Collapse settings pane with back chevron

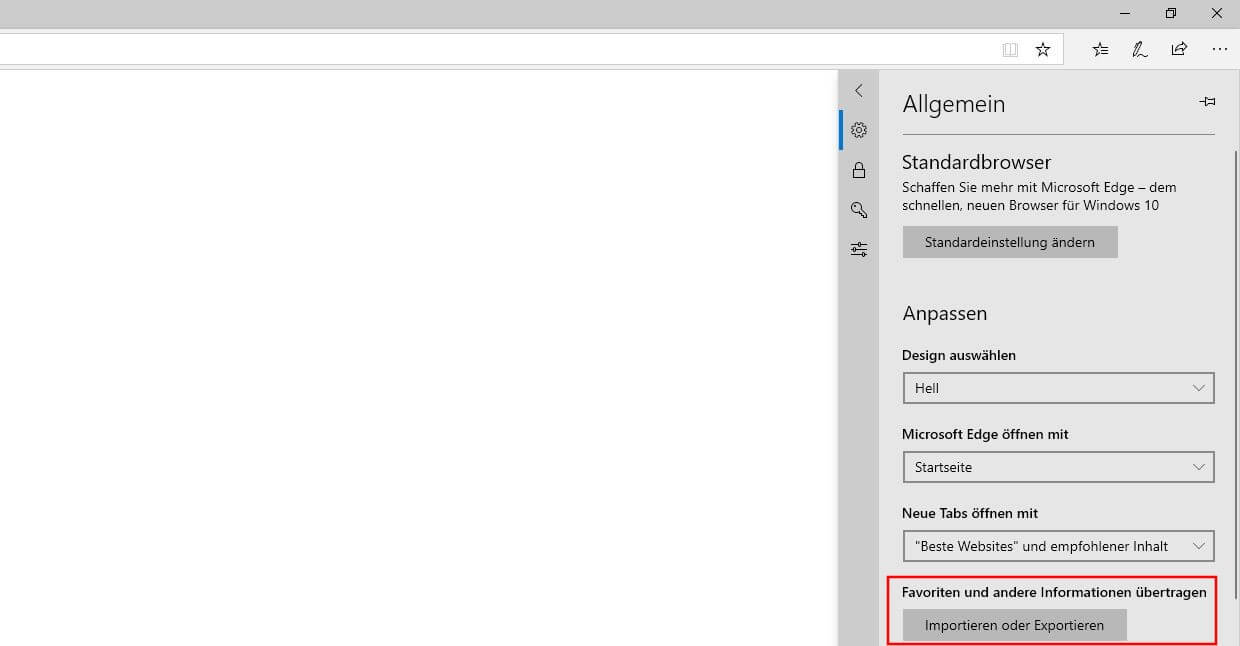pyautogui.click(x=858, y=90)
